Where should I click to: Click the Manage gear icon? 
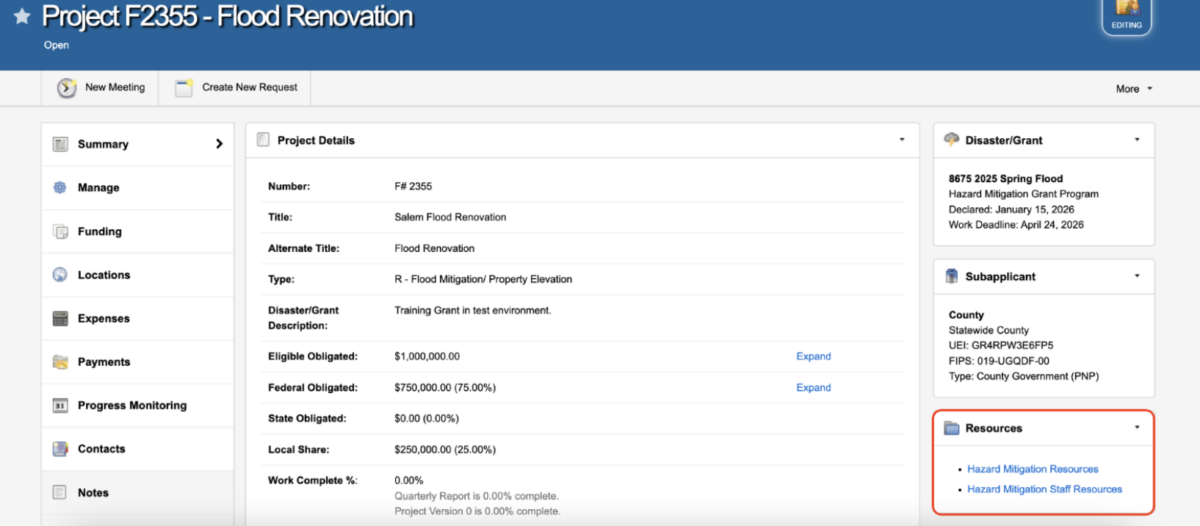(x=60, y=188)
